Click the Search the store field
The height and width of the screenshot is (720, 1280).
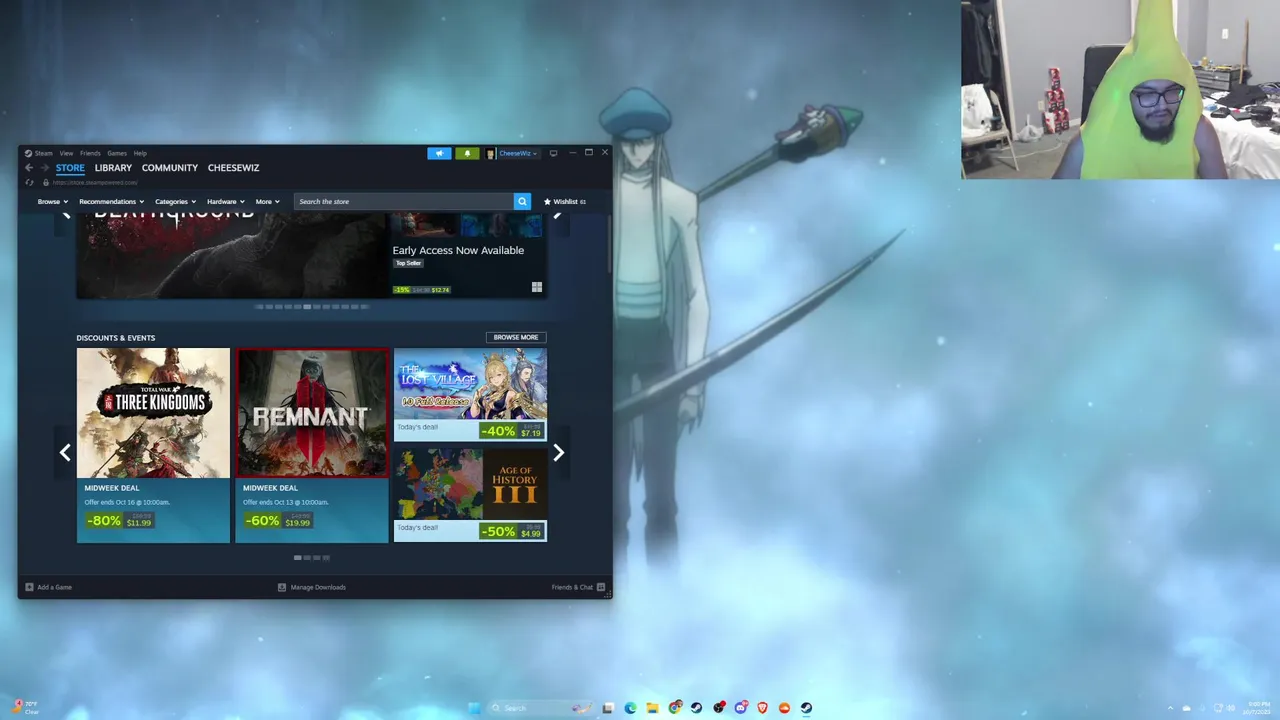point(404,202)
